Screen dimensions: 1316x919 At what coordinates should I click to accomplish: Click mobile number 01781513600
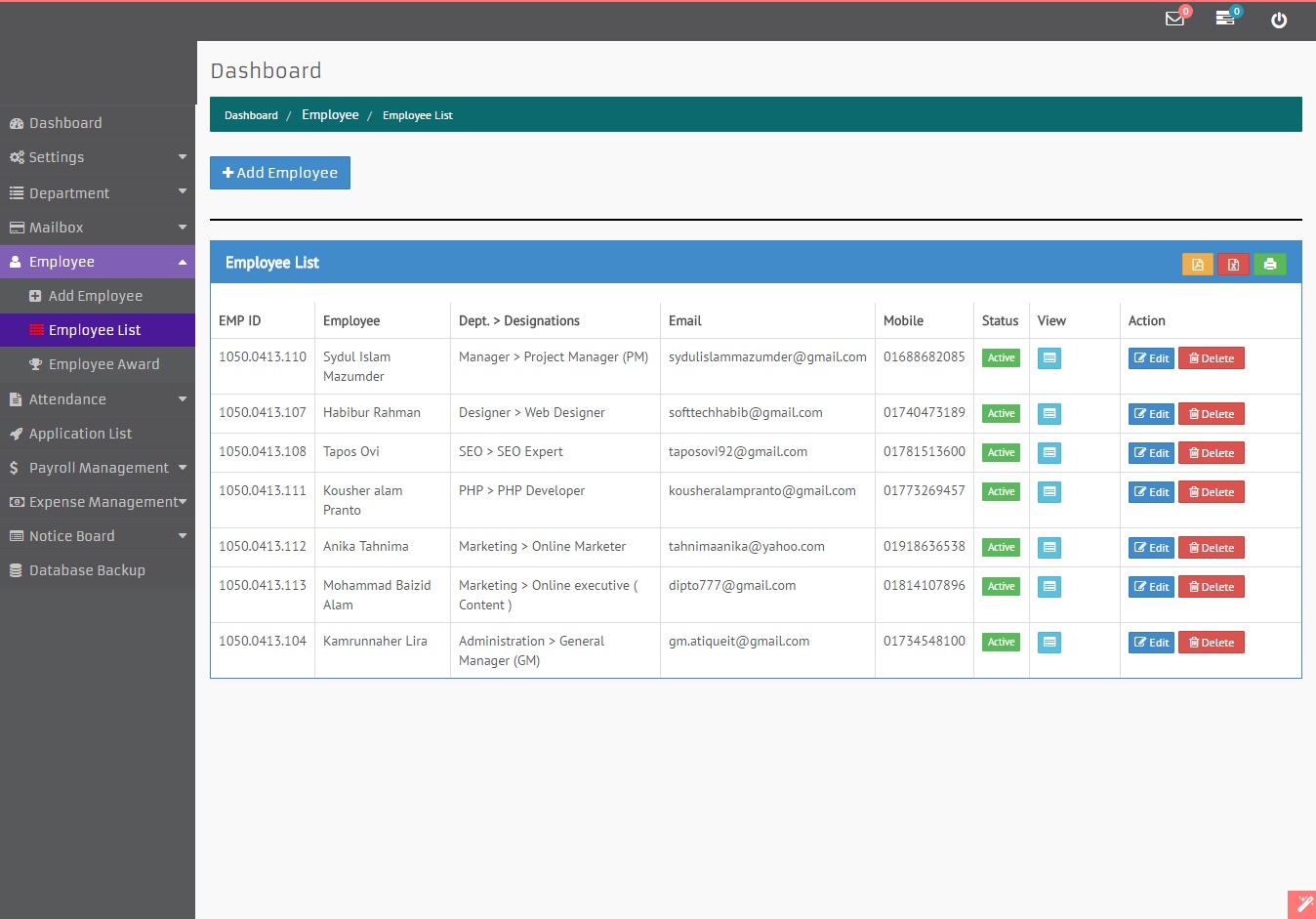(925, 451)
